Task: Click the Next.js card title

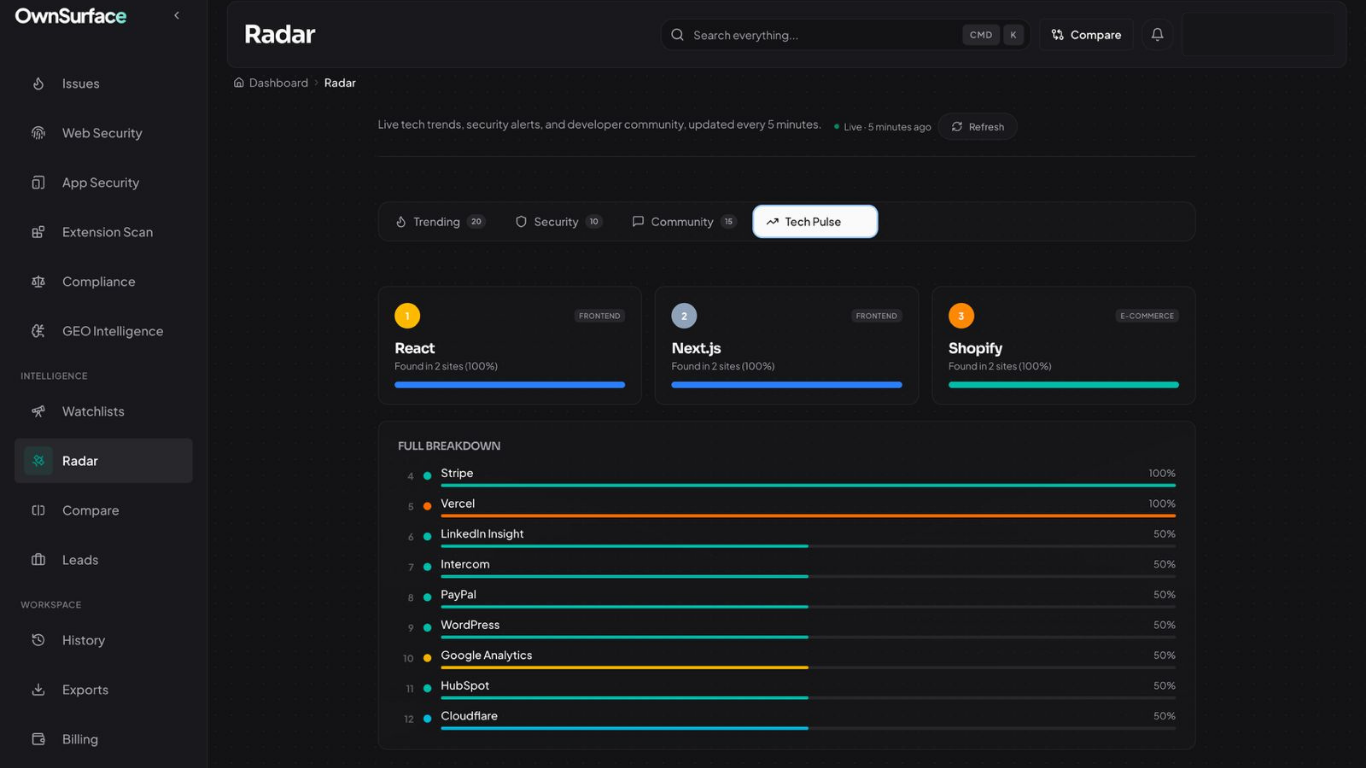Action: (696, 348)
